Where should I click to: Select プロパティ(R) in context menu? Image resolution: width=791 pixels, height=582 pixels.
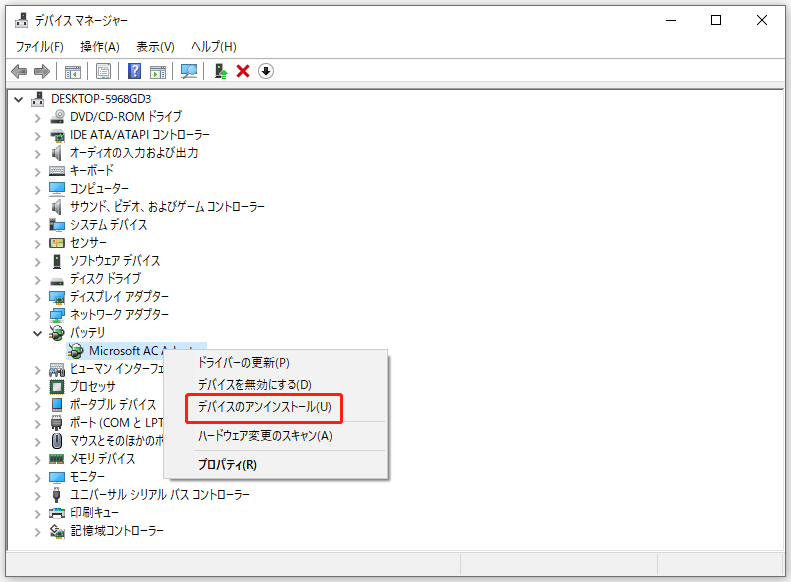click(x=227, y=465)
